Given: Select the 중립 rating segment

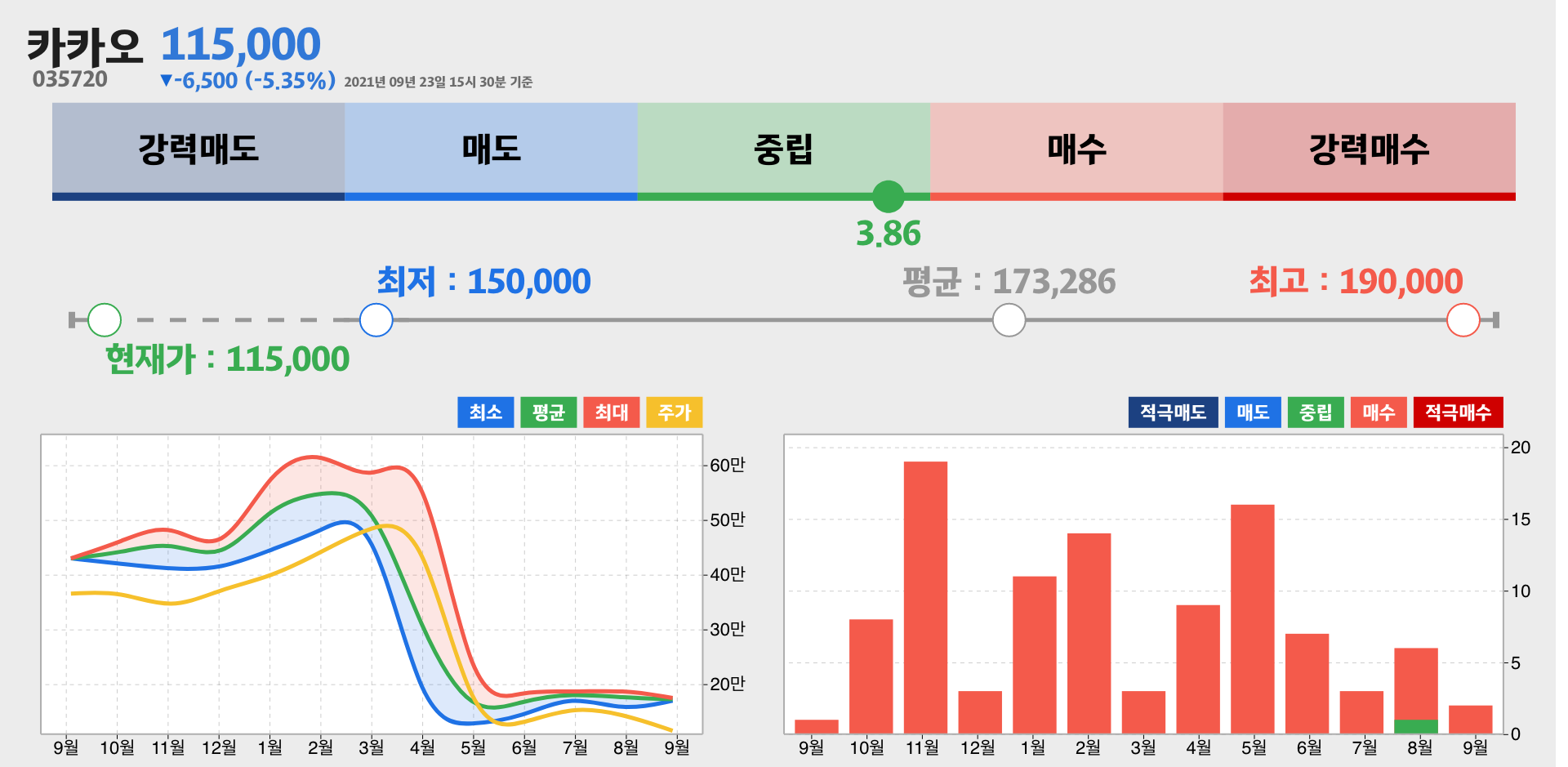Looking at the screenshot, I should (784, 151).
